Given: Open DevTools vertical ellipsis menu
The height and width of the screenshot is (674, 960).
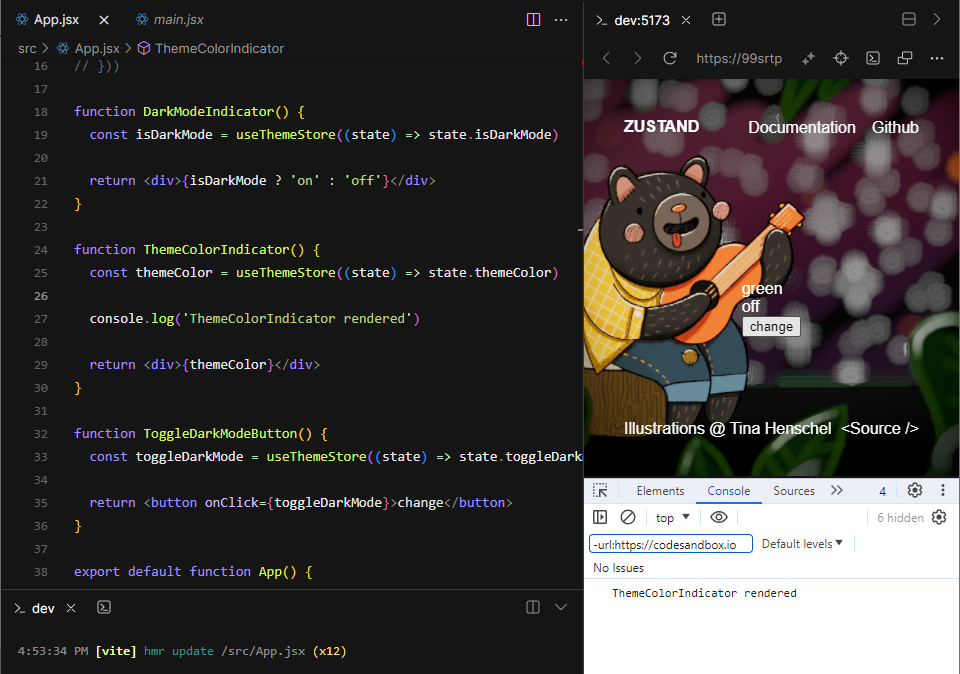Looking at the screenshot, I should tap(943, 490).
